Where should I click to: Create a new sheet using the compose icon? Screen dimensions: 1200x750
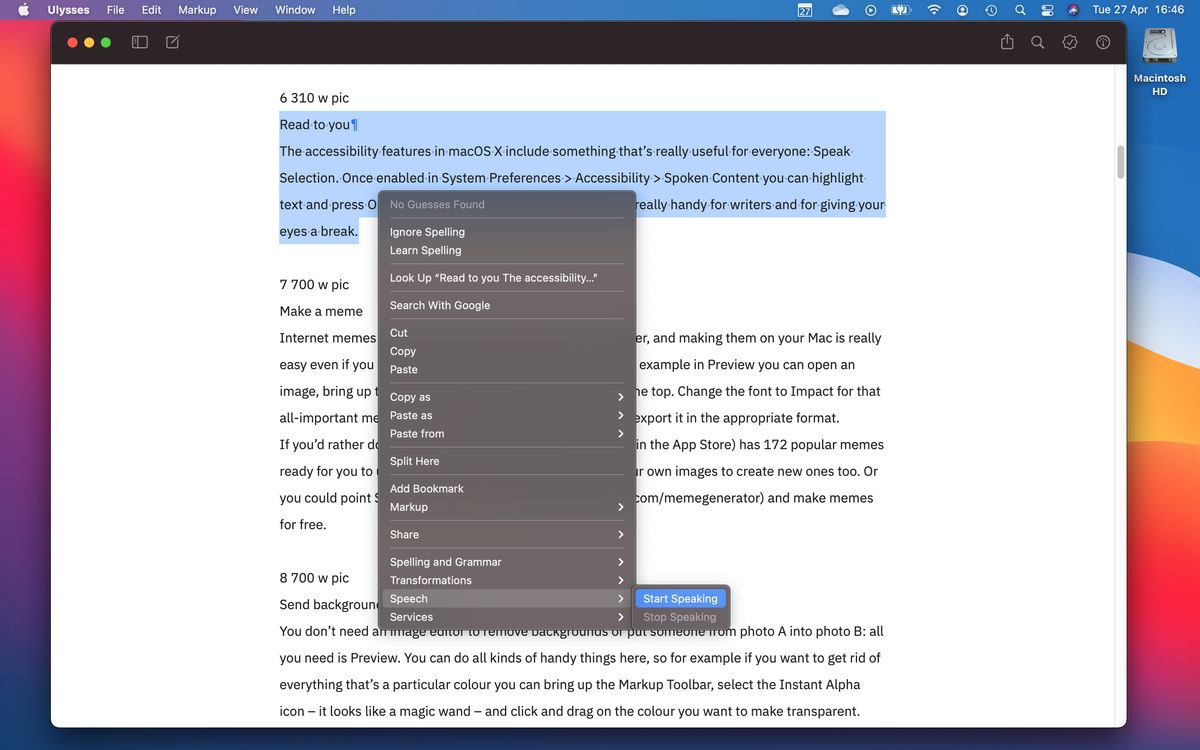170,42
